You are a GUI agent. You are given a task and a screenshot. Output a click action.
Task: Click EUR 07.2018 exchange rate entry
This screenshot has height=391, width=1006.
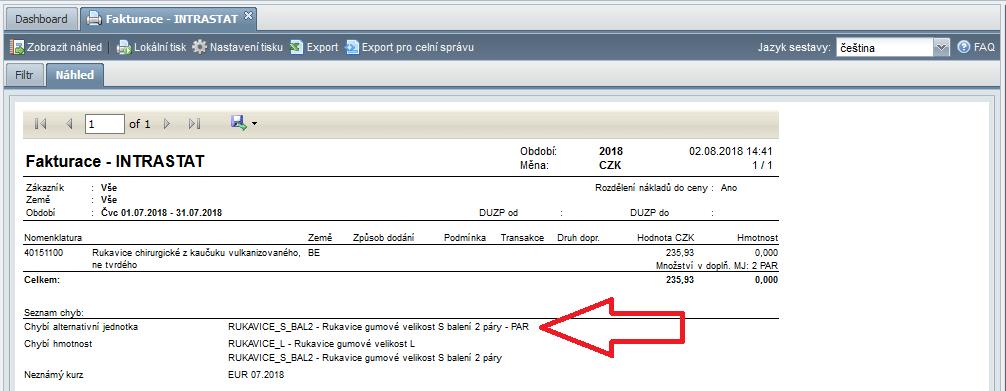pyautogui.click(x=256, y=374)
